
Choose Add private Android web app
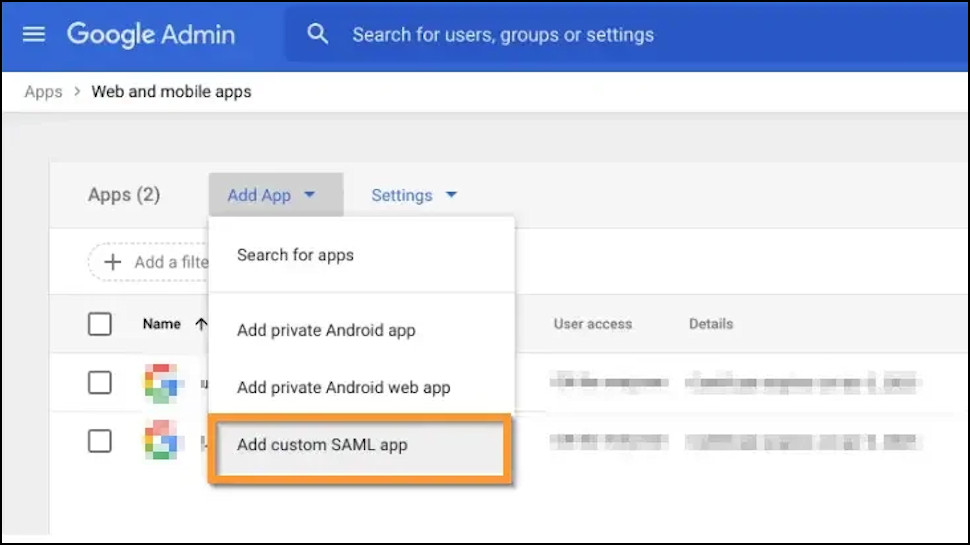click(362, 387)
